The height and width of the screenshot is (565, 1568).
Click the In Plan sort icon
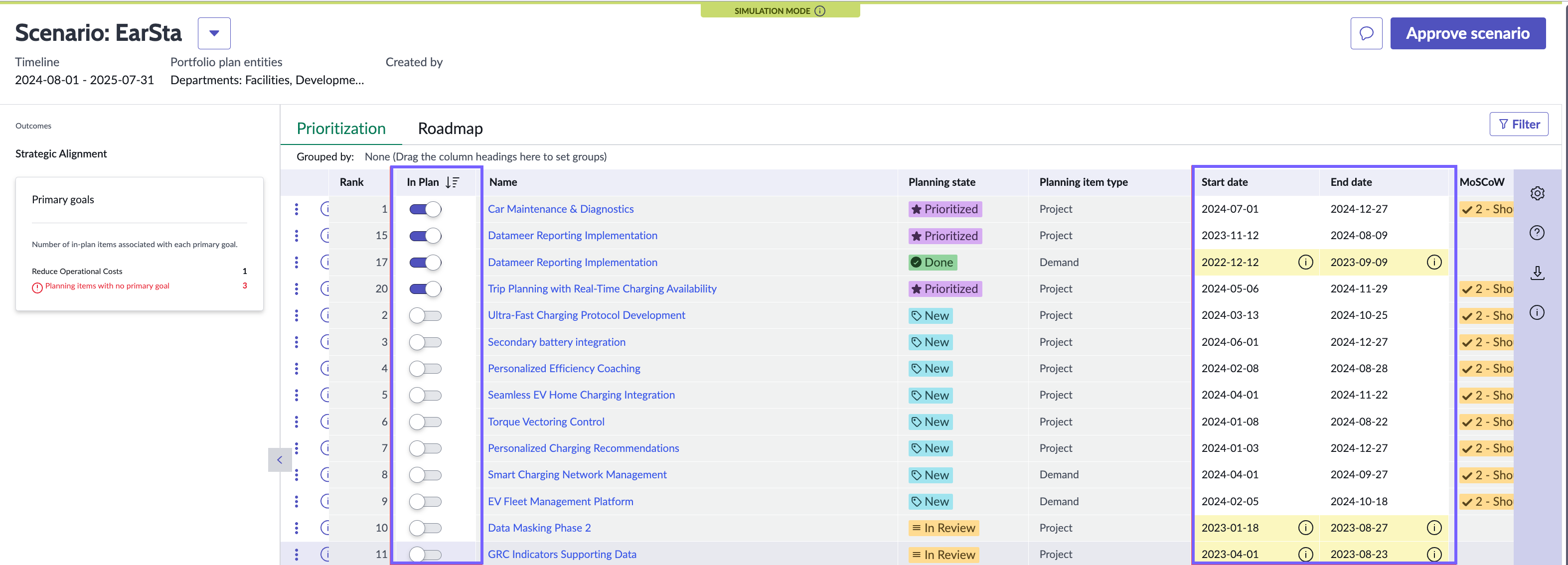pyautogui.click(x=452, y=182)
